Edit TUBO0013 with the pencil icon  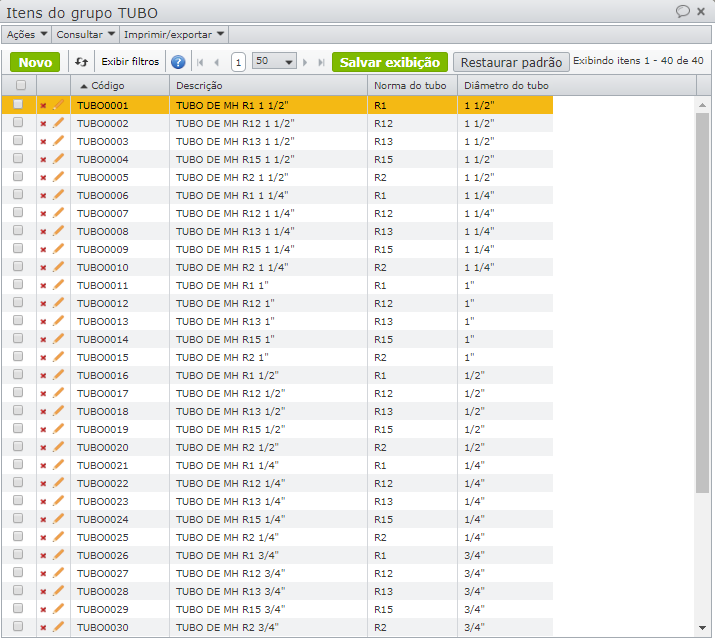(x=58, y=321)
